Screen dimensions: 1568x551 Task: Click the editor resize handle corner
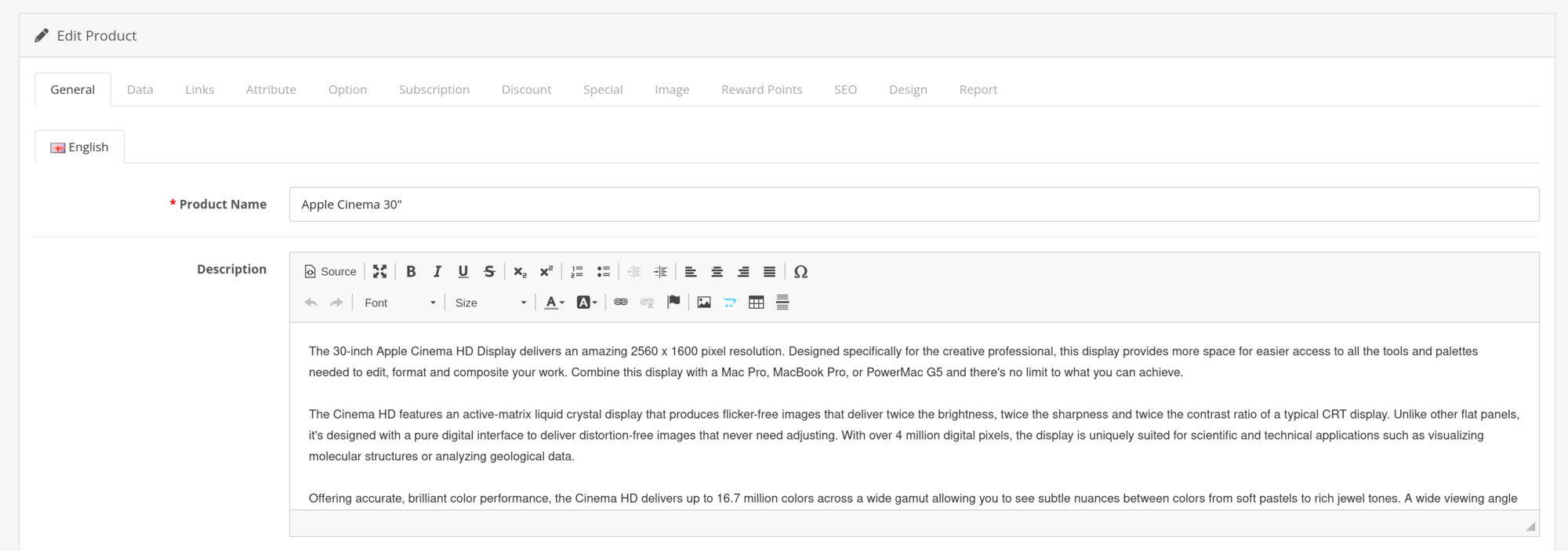[1530, 527]
